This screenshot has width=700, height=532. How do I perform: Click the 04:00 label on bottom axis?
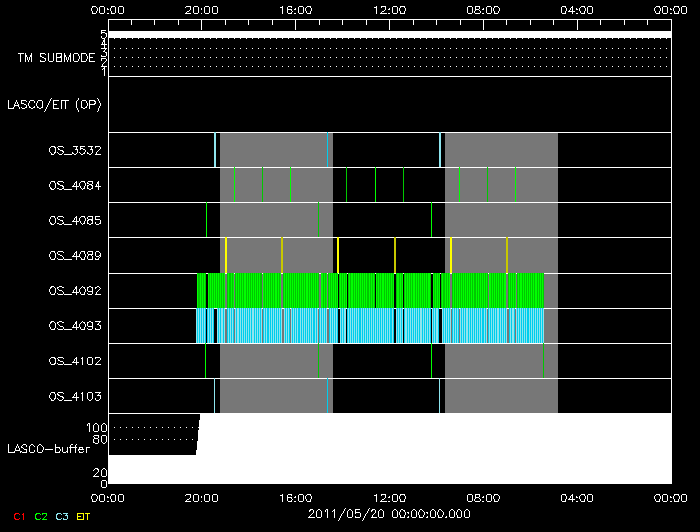pos(577,498)
